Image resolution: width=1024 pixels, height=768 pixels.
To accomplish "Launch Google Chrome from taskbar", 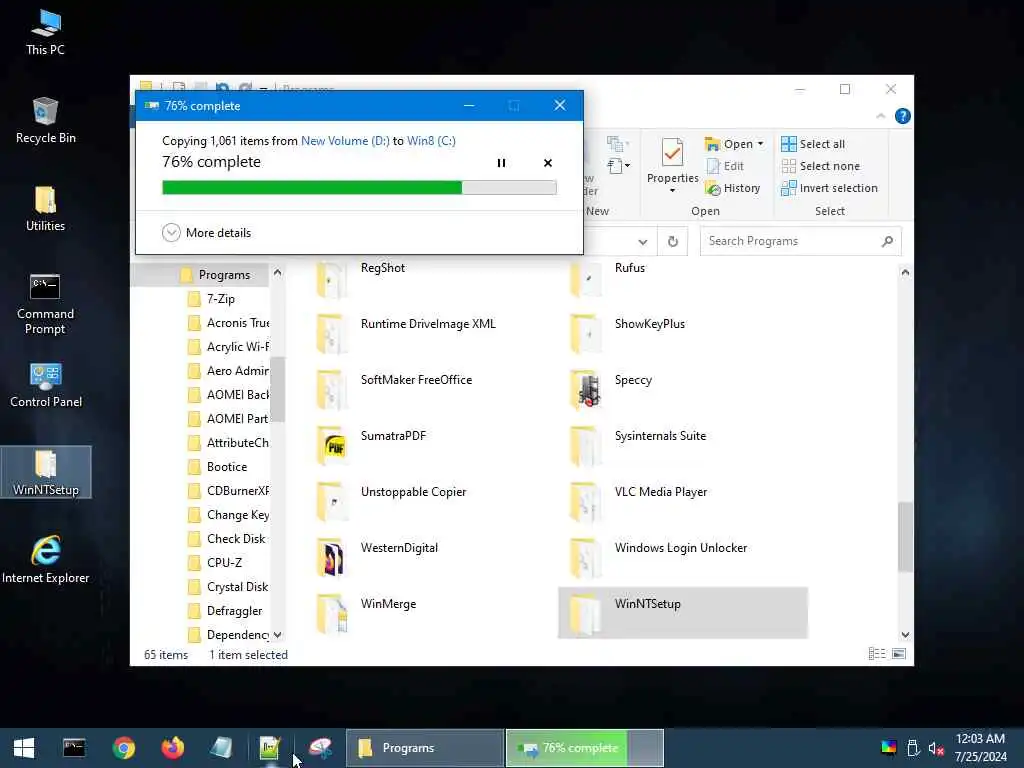I will 123,748.
